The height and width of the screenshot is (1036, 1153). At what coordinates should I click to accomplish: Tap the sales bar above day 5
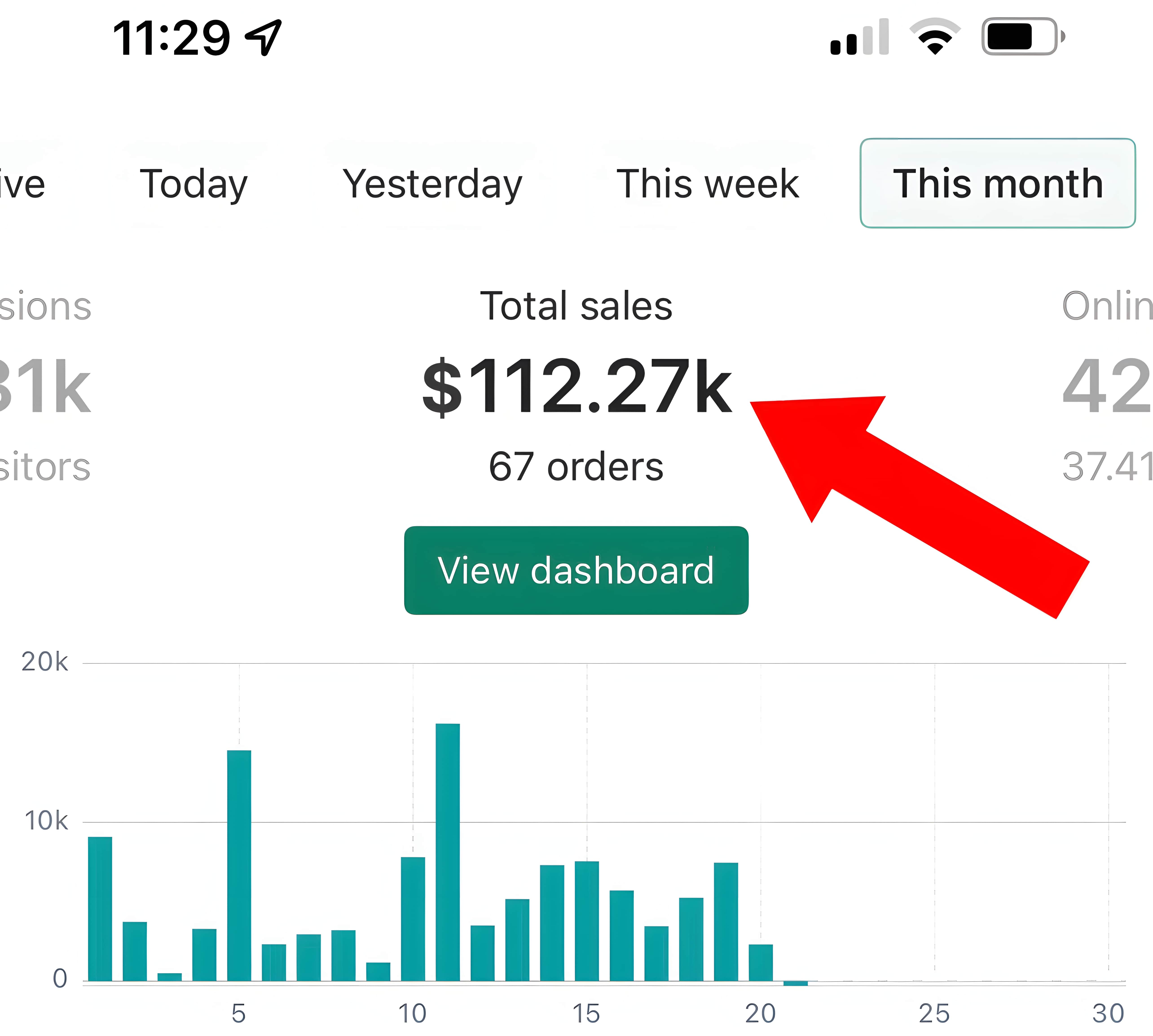(x=239, y=865)
